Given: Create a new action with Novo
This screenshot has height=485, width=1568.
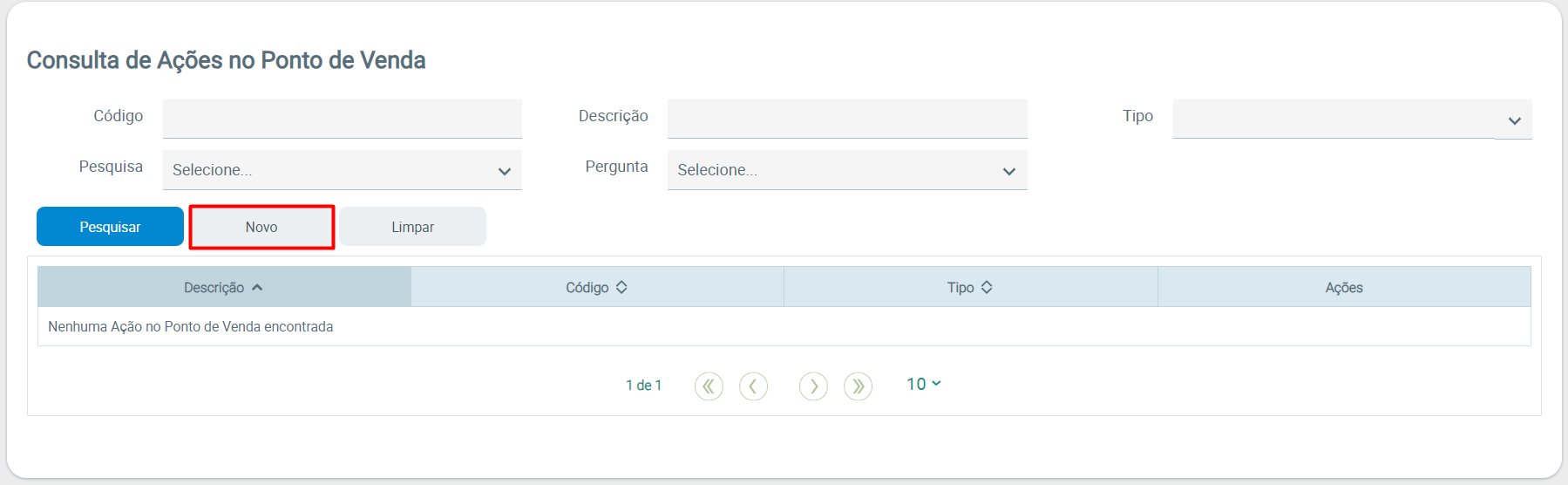Looking at the screenshot, I should [x=261, y=227].
